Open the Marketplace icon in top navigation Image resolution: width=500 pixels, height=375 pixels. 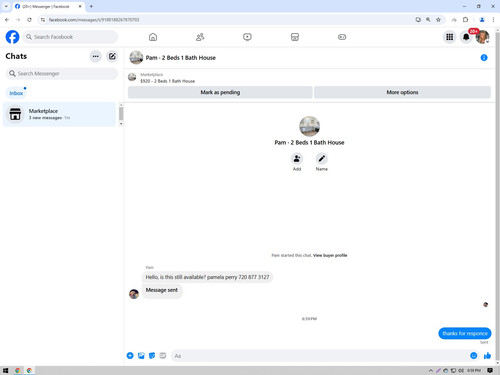tap(295, 37)
